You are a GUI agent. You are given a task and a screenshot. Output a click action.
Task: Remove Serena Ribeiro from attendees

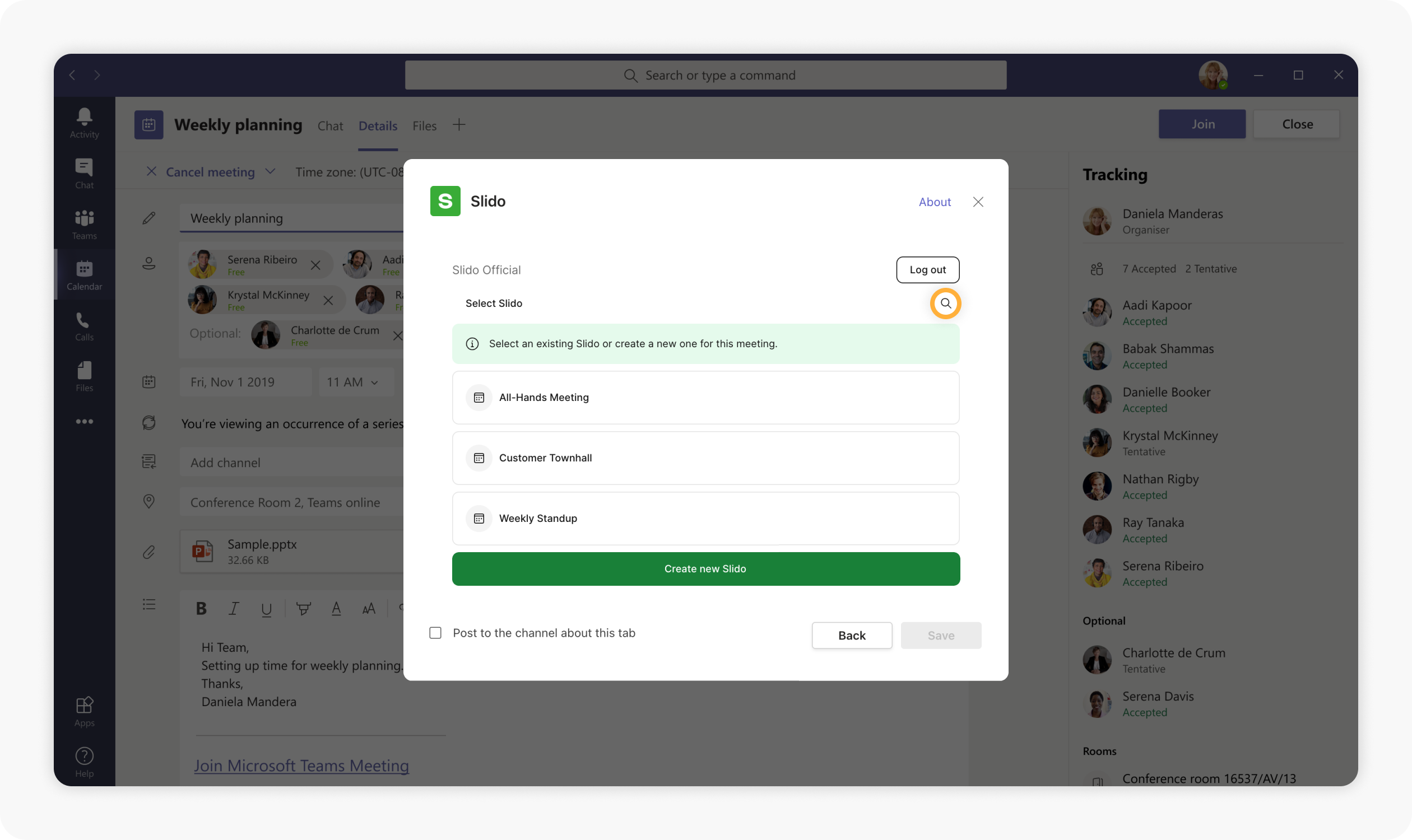point(315,265)
